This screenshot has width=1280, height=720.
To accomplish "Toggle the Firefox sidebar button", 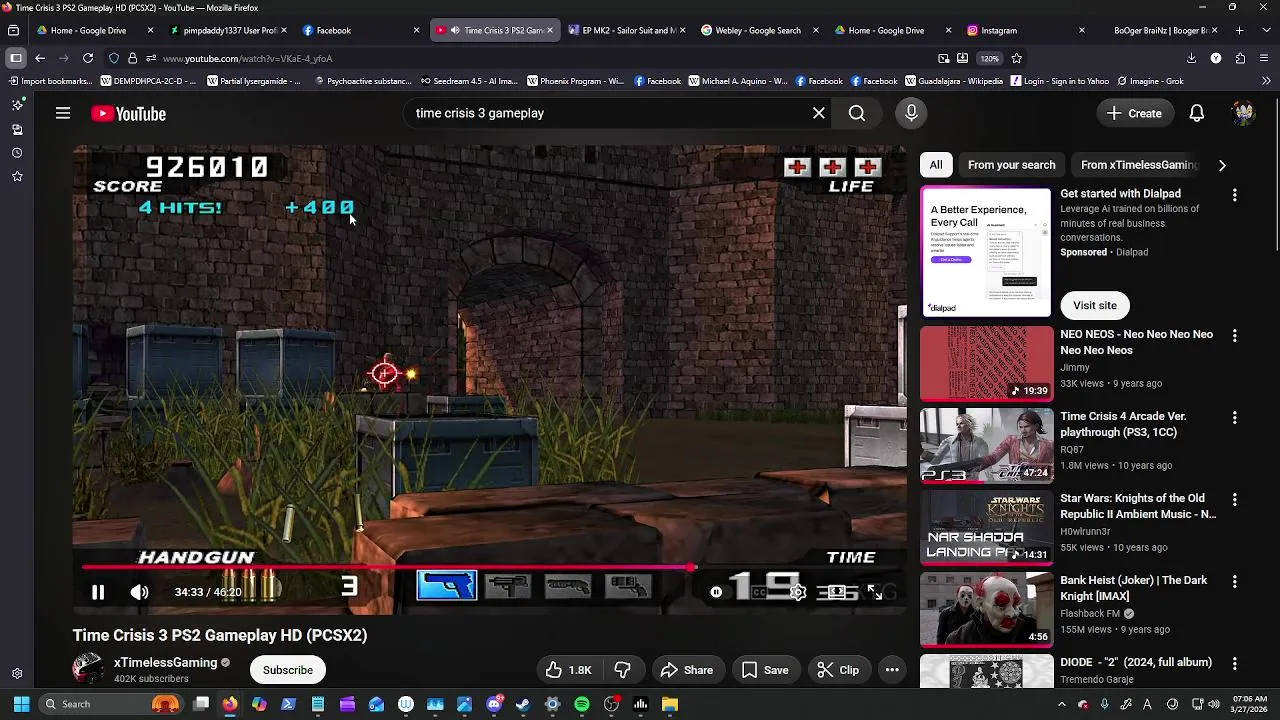I will click(15, 58).
